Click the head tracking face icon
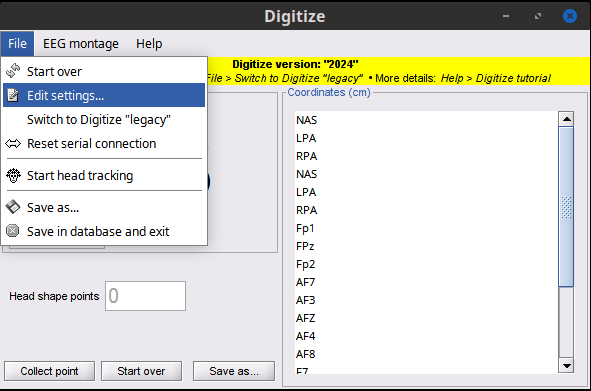This screenshot has width=591, height=391. tap(13, 175)
